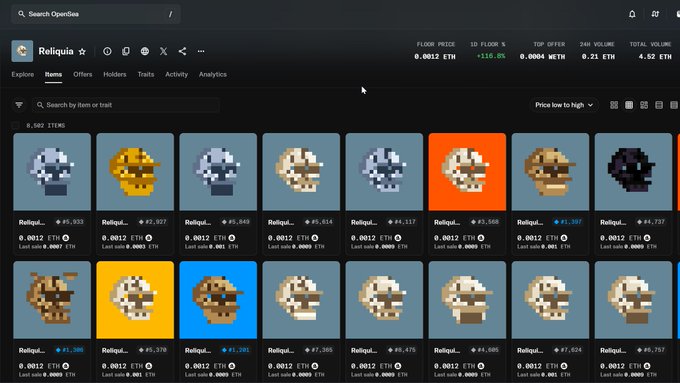This screenshot has height=383, width=680.
Task: Click the rarity rank badge #4,737
Action: [651, 222]
